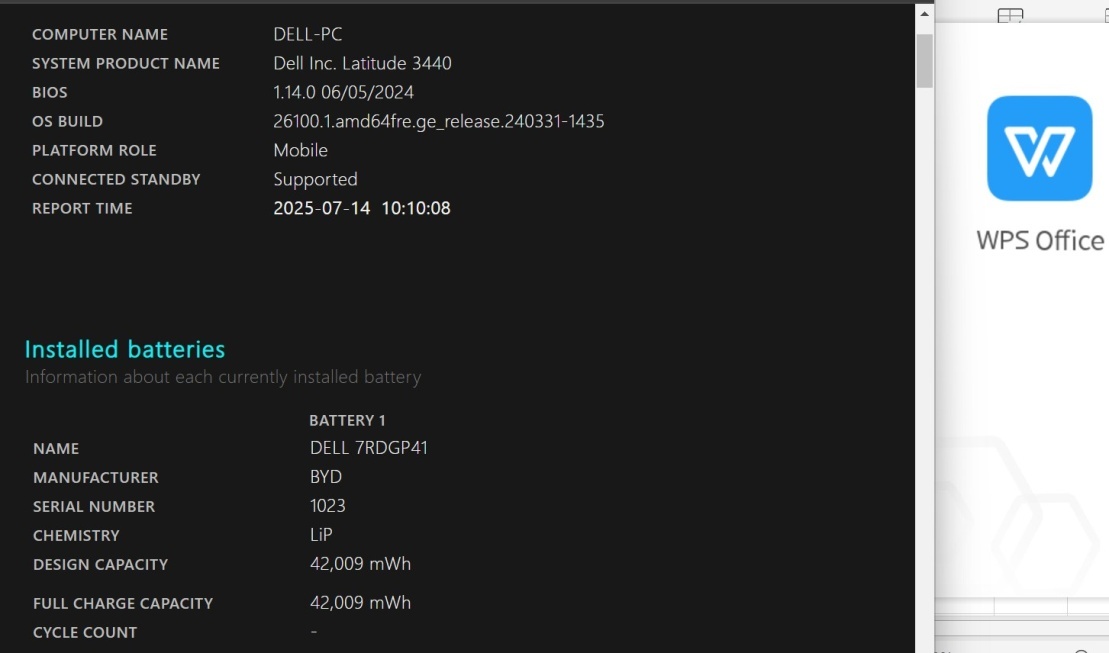Click the serial number 1023

point(327,506)
